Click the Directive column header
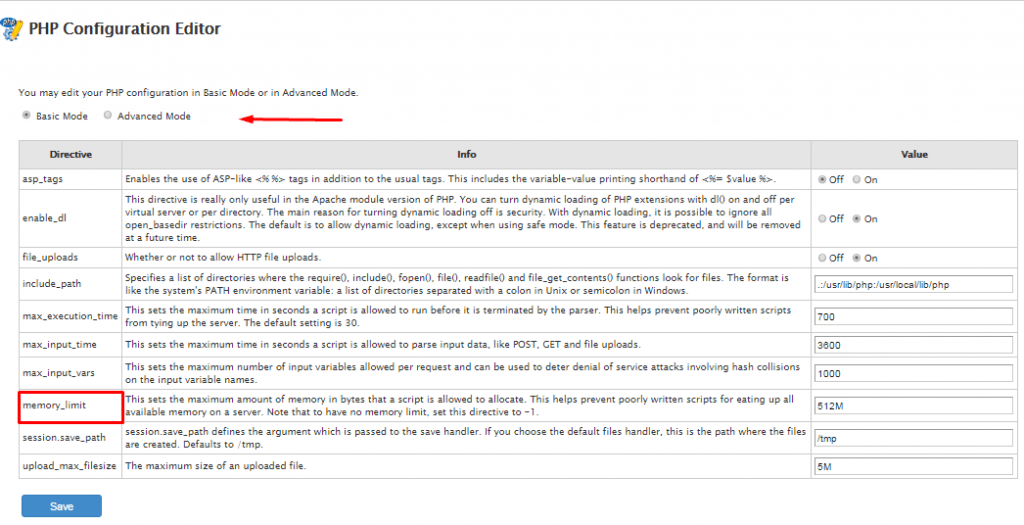The image size is (1024, 525). (x=71, y=155)
